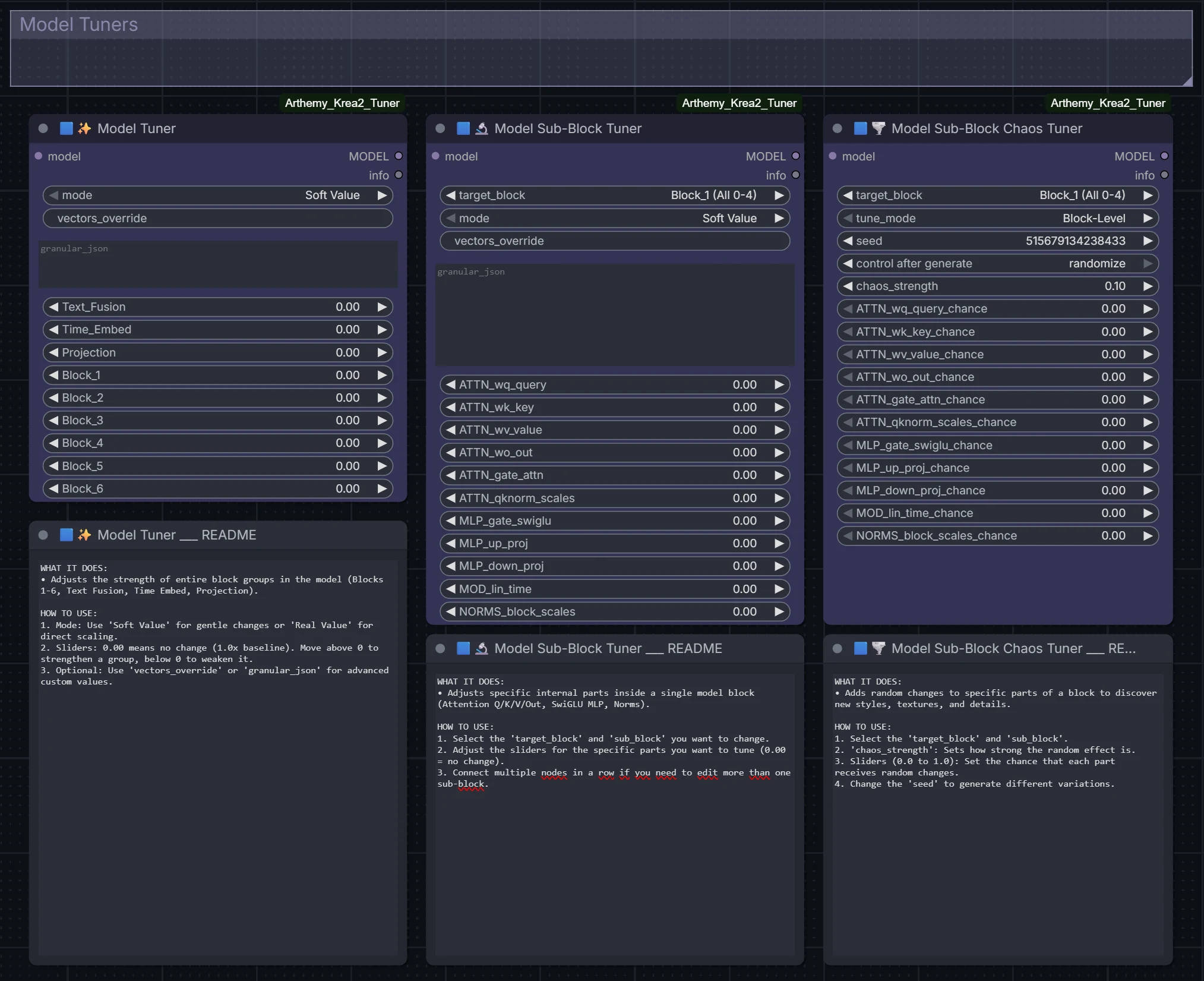Click the vectors_override field in Model Tuner
Screen dimensions: 1204x981
coord(218,218)
